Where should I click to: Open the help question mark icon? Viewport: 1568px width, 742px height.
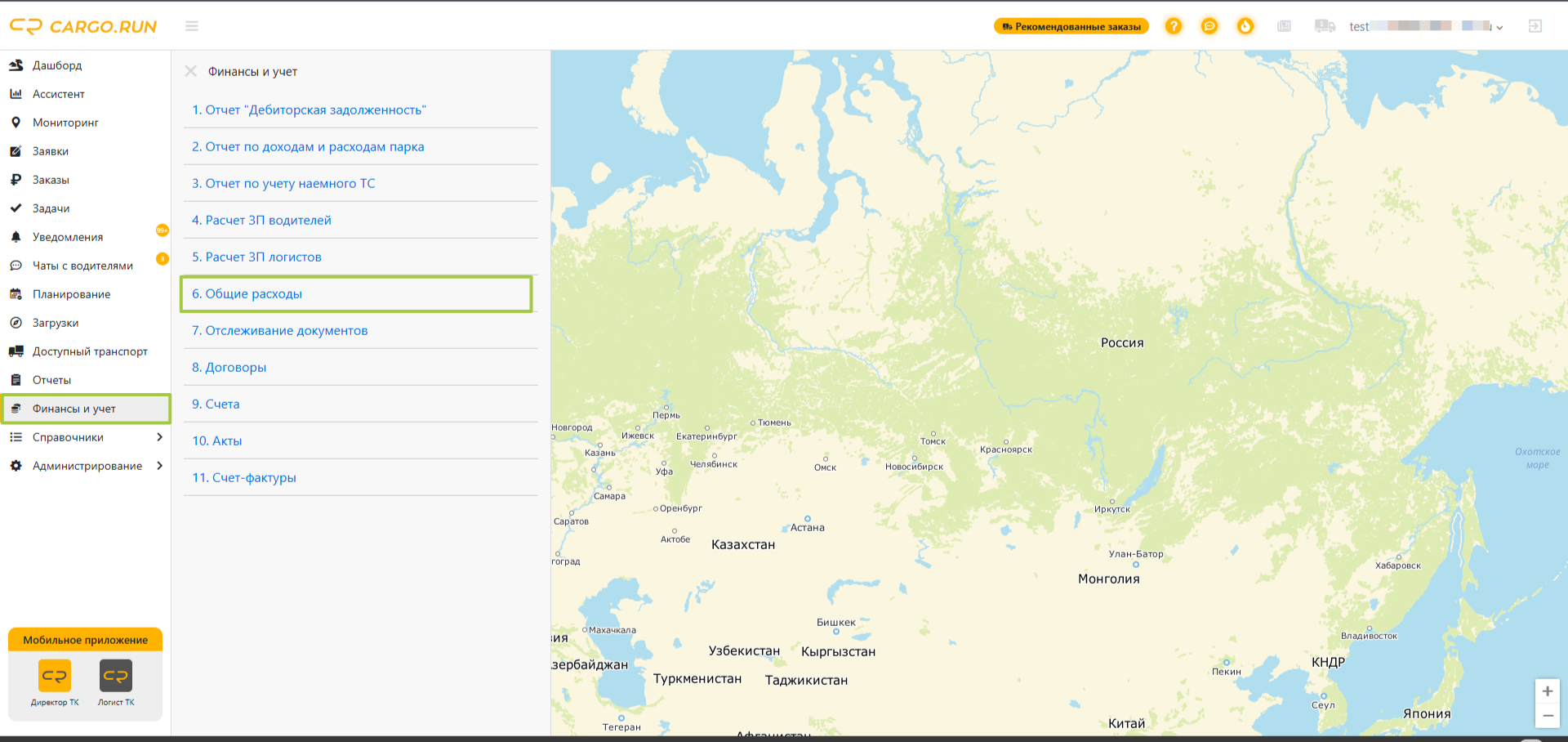pos(1173,26)
